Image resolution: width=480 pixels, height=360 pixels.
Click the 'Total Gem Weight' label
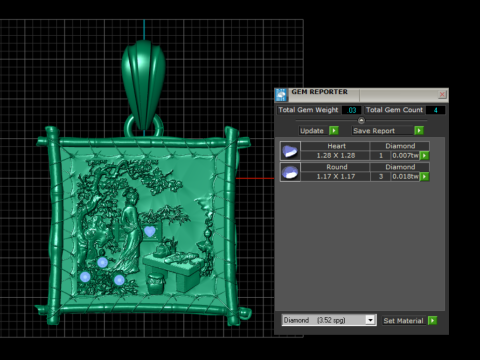point(308,110)
